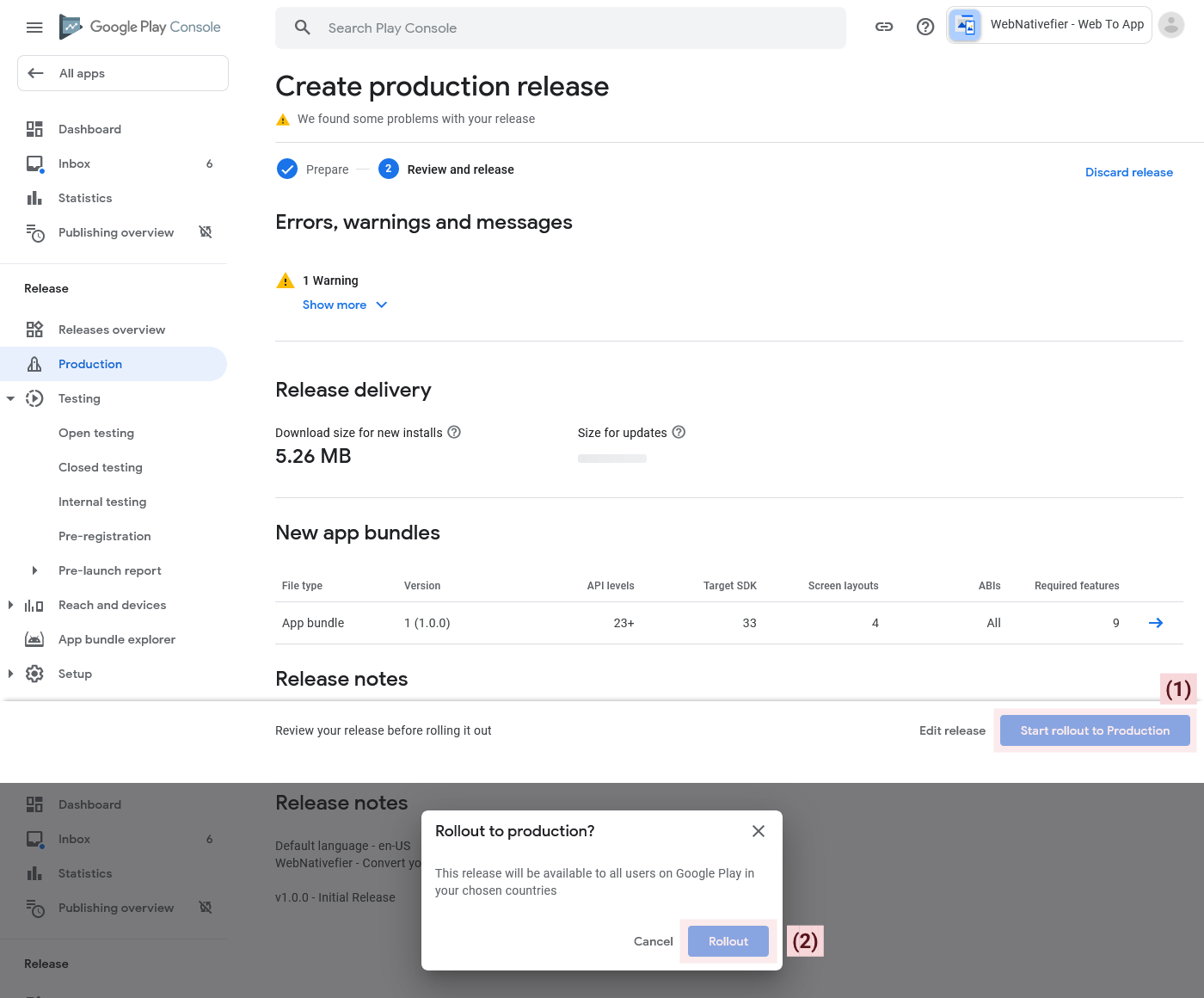This screenshot has height=998, width=1204.
Task: Collapse the Testing section arrow
Action: 10,398
